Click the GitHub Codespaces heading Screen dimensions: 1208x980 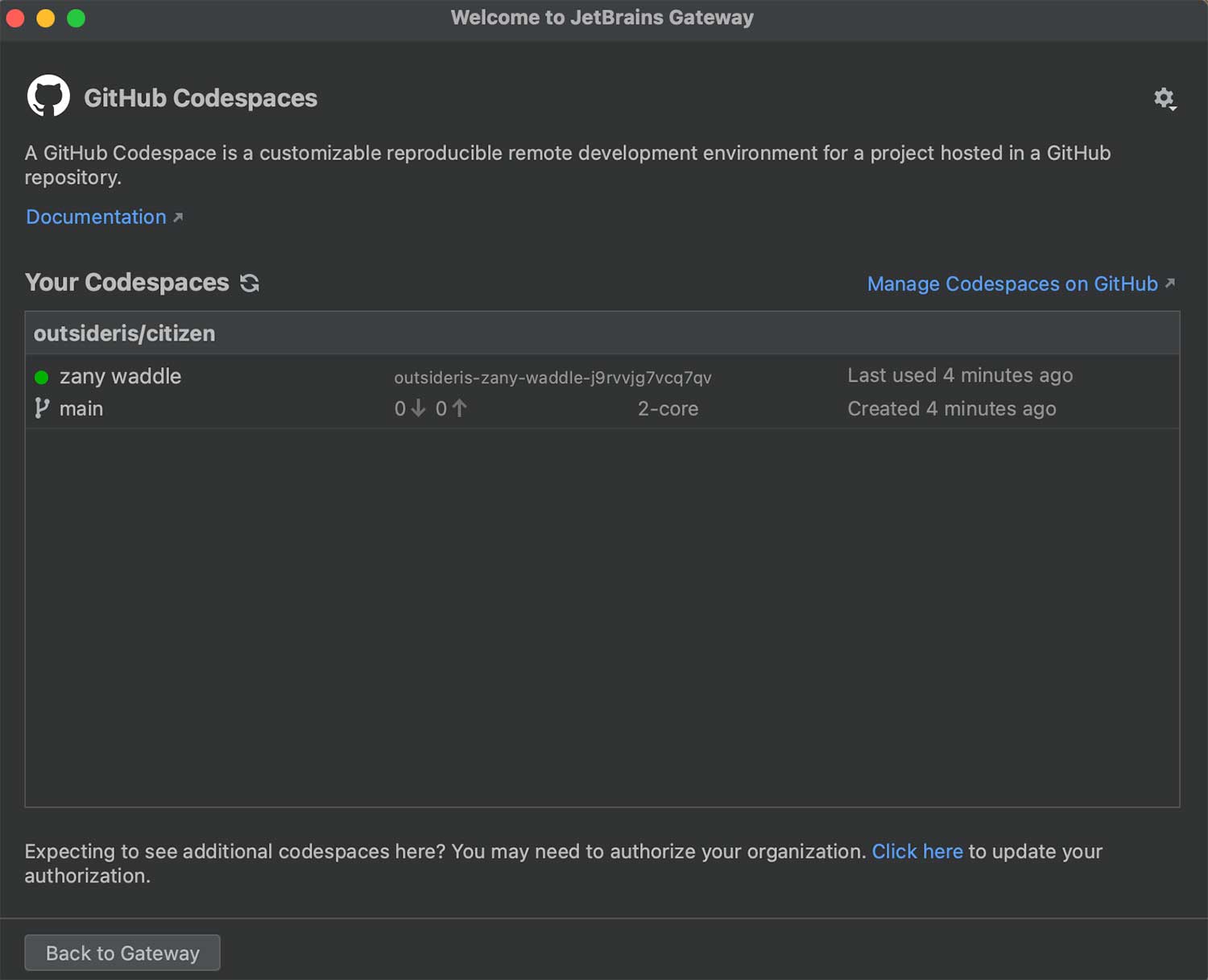201,98
